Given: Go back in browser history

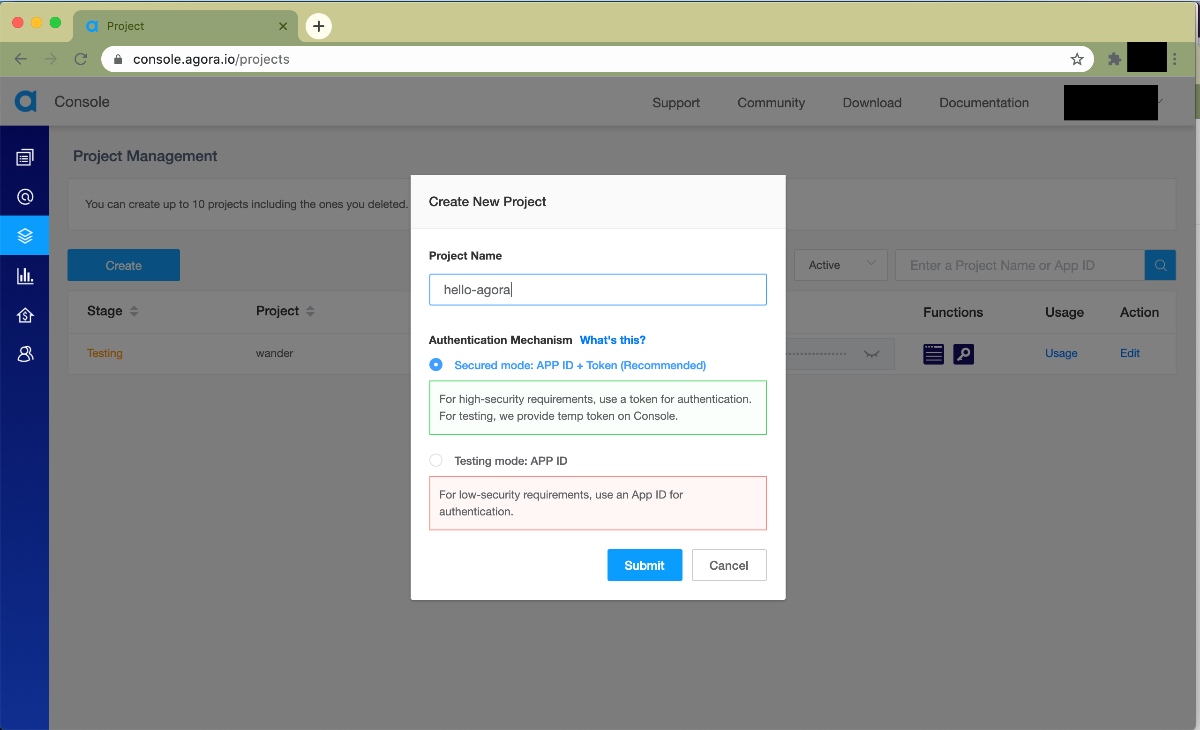Looking at the screenshot, I should [20, 59].
